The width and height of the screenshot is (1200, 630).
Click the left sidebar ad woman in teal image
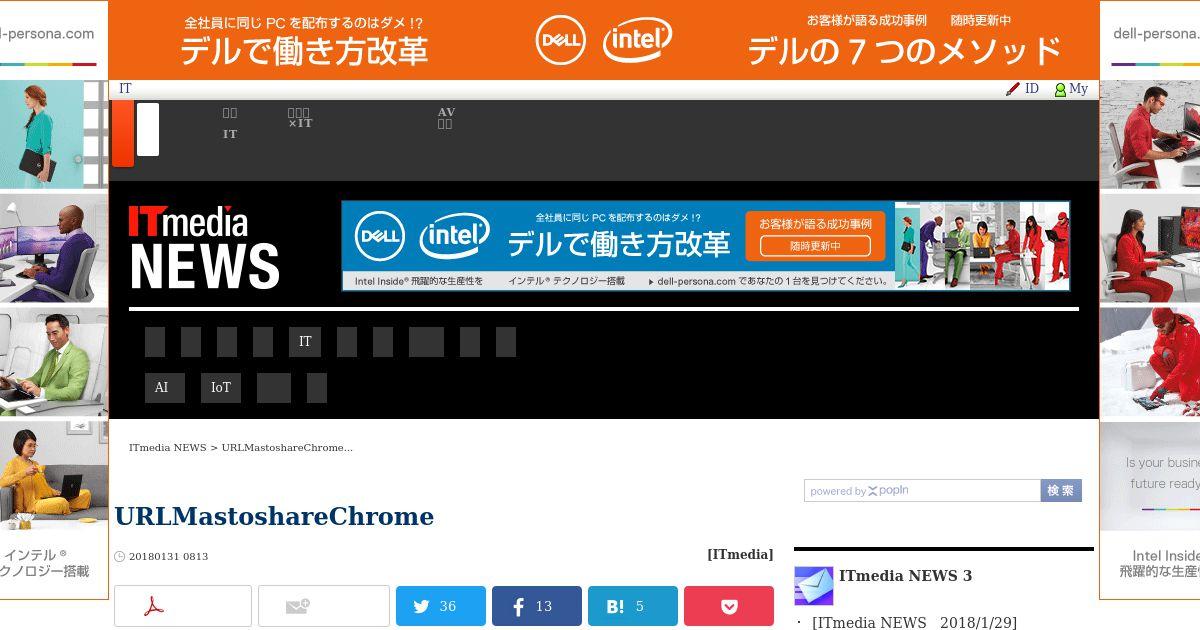54,134
